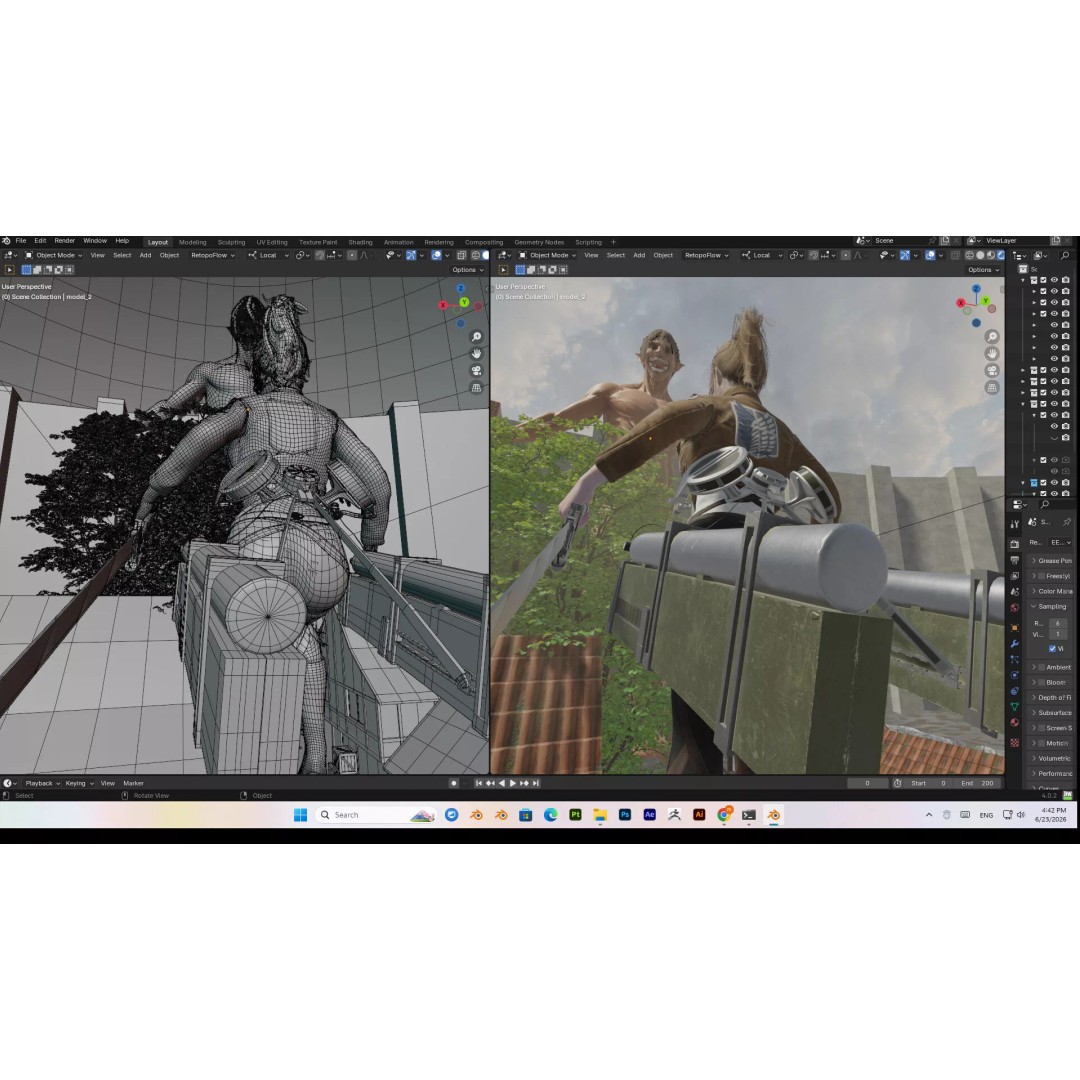Toggle camera view in right viewport
The height and width of the screenshot is (1080, 1080).
[992, 371]
